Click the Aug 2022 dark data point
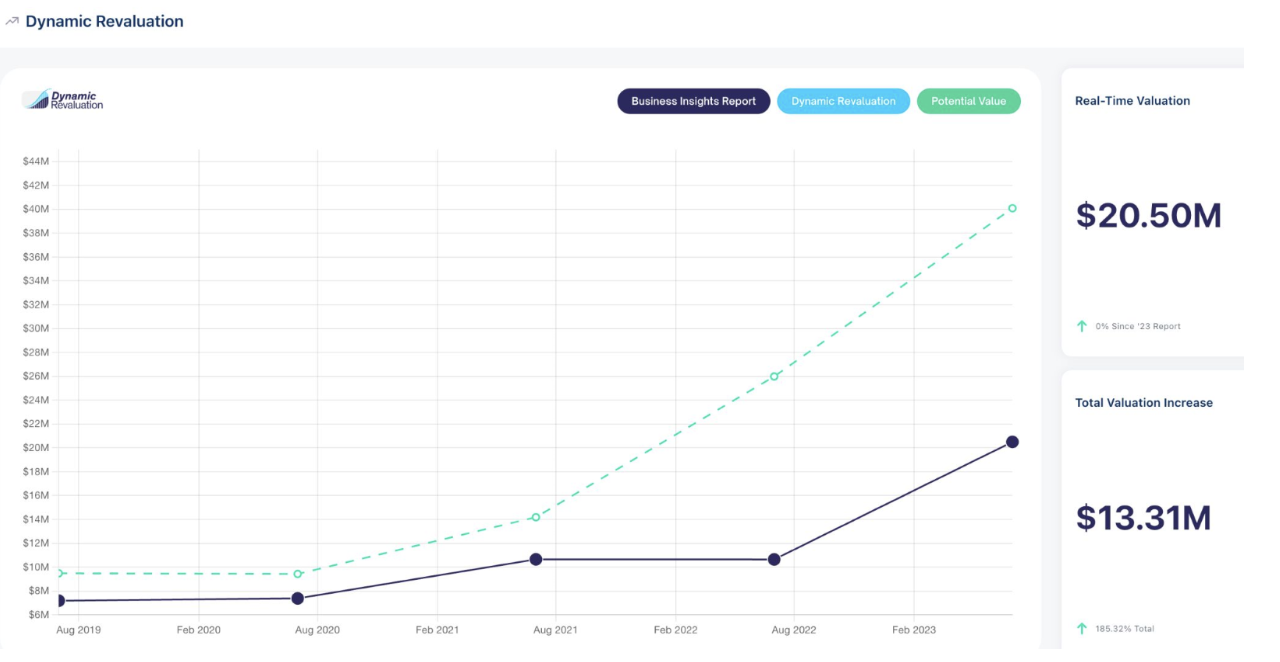The height and width of the screenshot is (662, 1280). pyautogui.click(x=773, y=559)
